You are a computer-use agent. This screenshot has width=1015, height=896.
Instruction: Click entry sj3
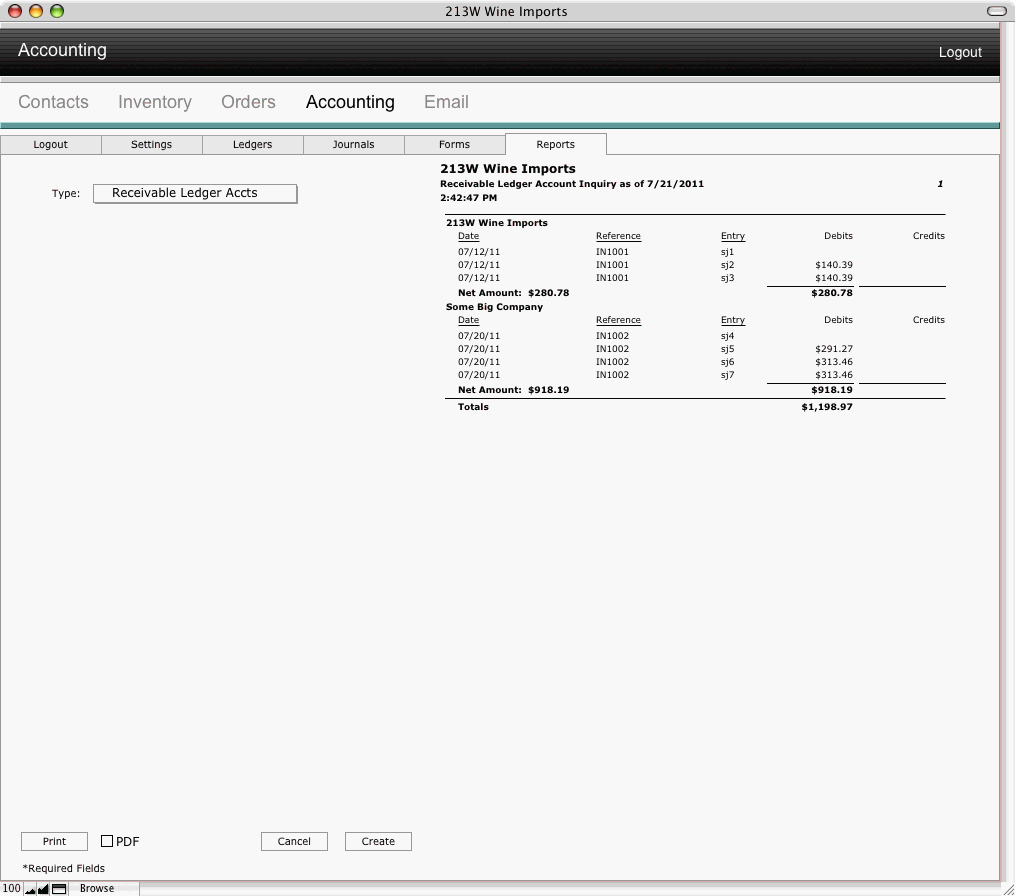(728, 278)
